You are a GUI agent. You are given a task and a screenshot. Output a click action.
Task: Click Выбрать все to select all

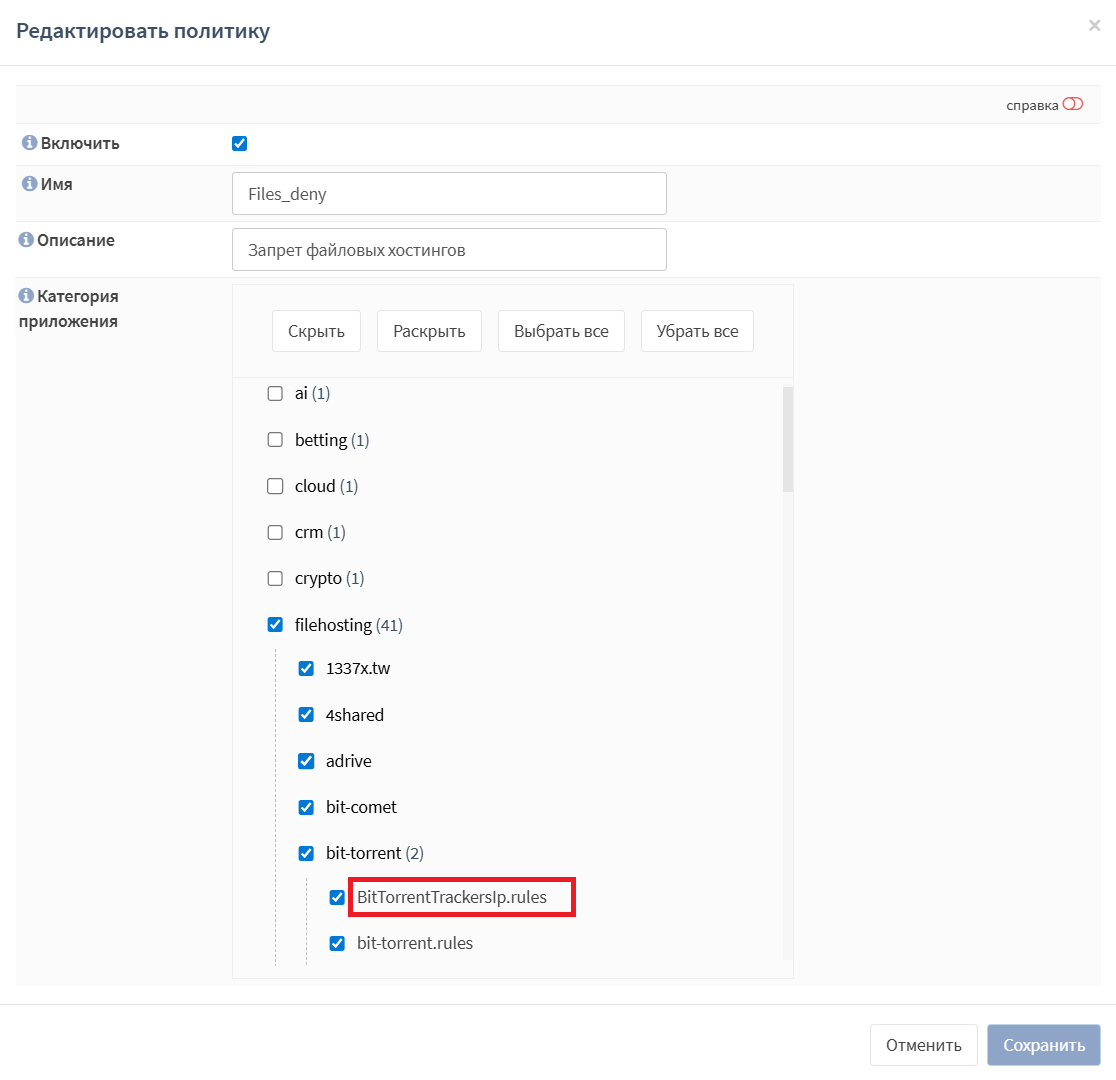pyautogui.click(x=561, y=331)
